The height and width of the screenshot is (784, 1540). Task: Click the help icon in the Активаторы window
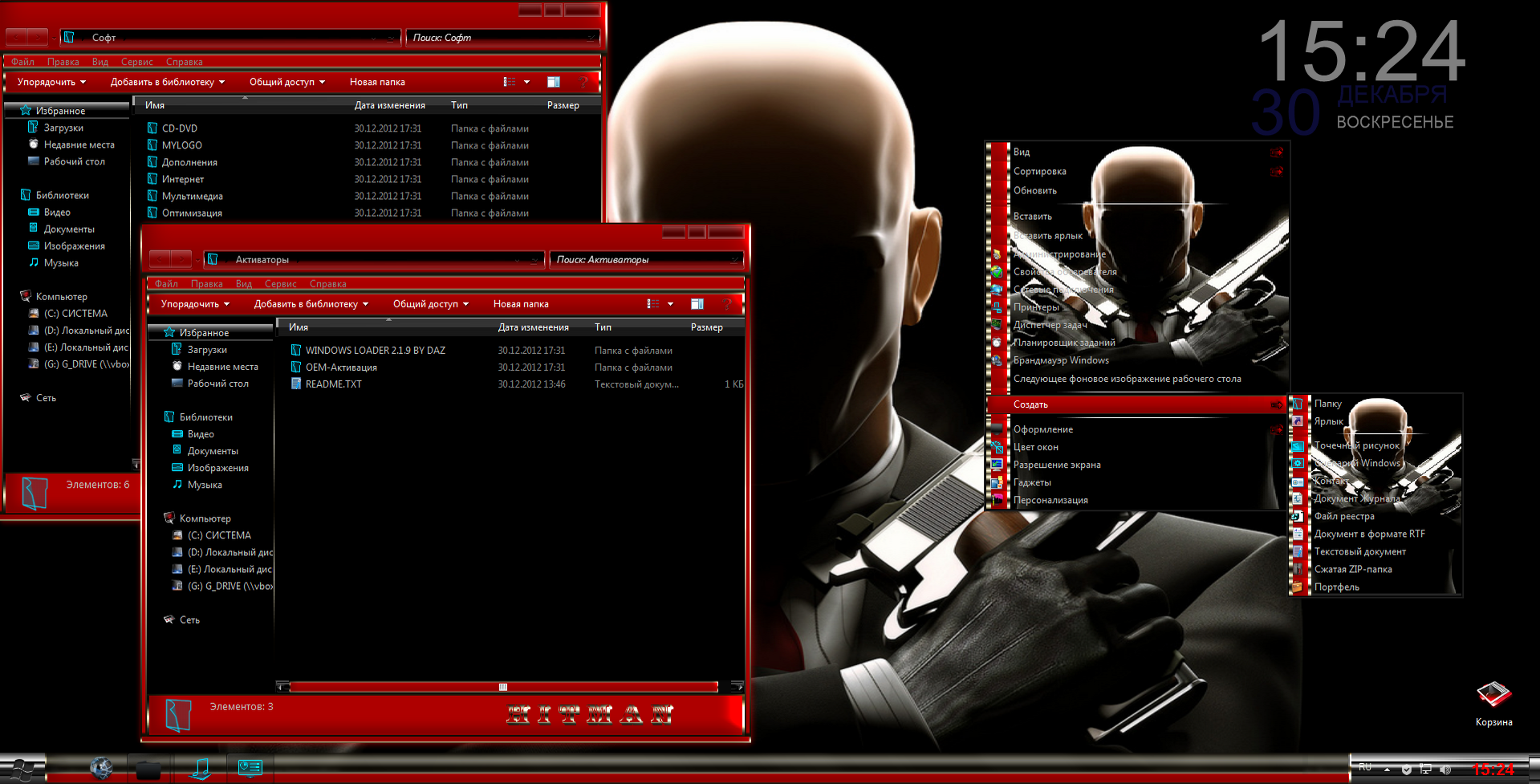coord(727,304)
